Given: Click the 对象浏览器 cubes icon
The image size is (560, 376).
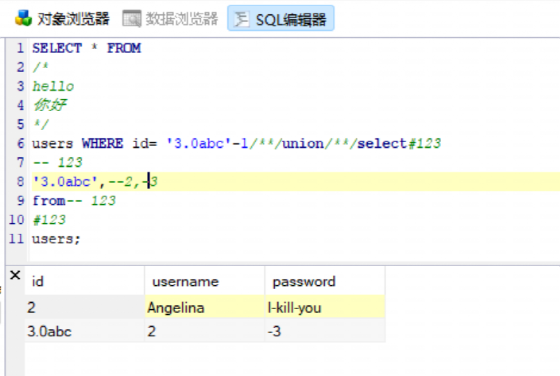Looking at the screenshot, I should 24,18.
